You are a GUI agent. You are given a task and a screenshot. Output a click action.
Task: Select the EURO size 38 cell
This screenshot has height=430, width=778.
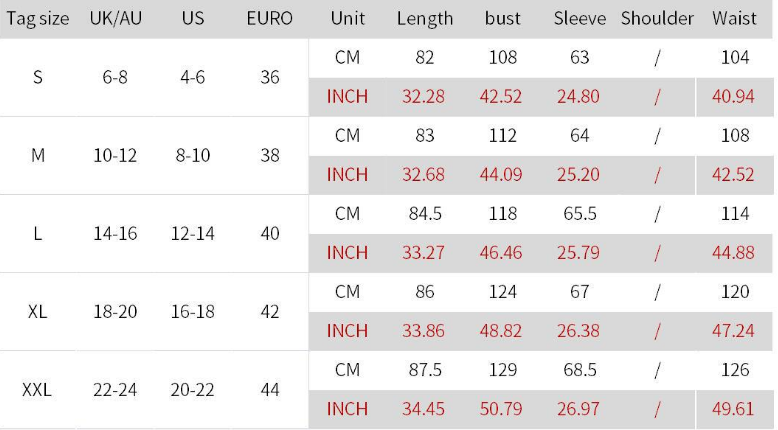point(270,155)
